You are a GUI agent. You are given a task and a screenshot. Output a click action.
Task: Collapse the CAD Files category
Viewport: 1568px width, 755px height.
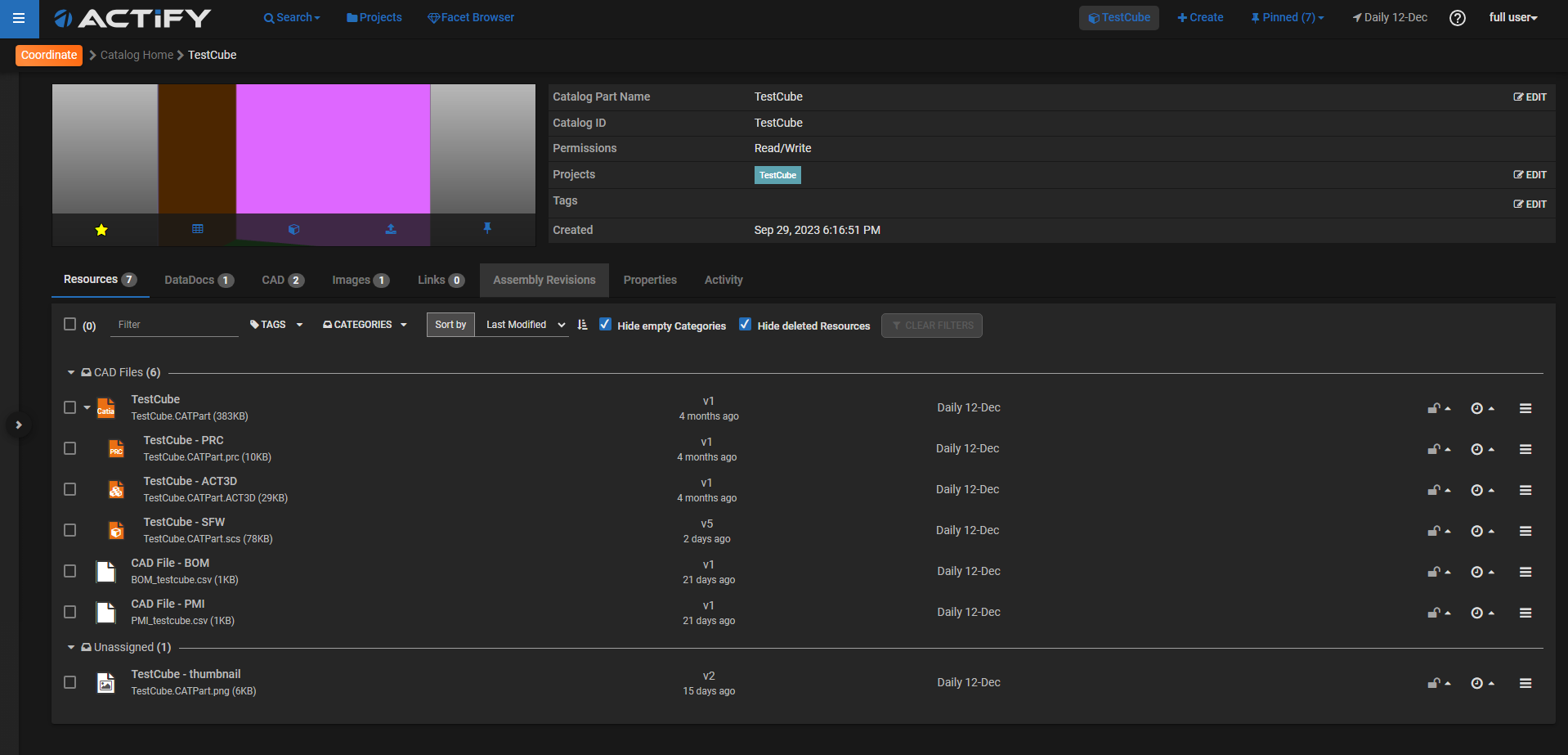click(x=71, y=373)
